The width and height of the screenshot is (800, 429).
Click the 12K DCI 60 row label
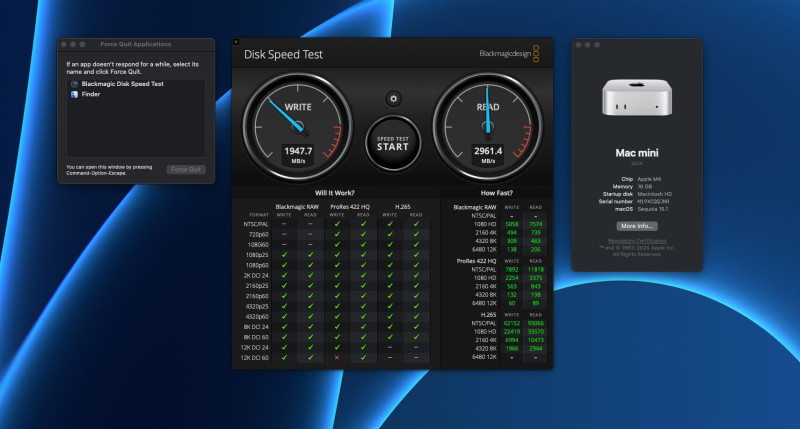255,358
